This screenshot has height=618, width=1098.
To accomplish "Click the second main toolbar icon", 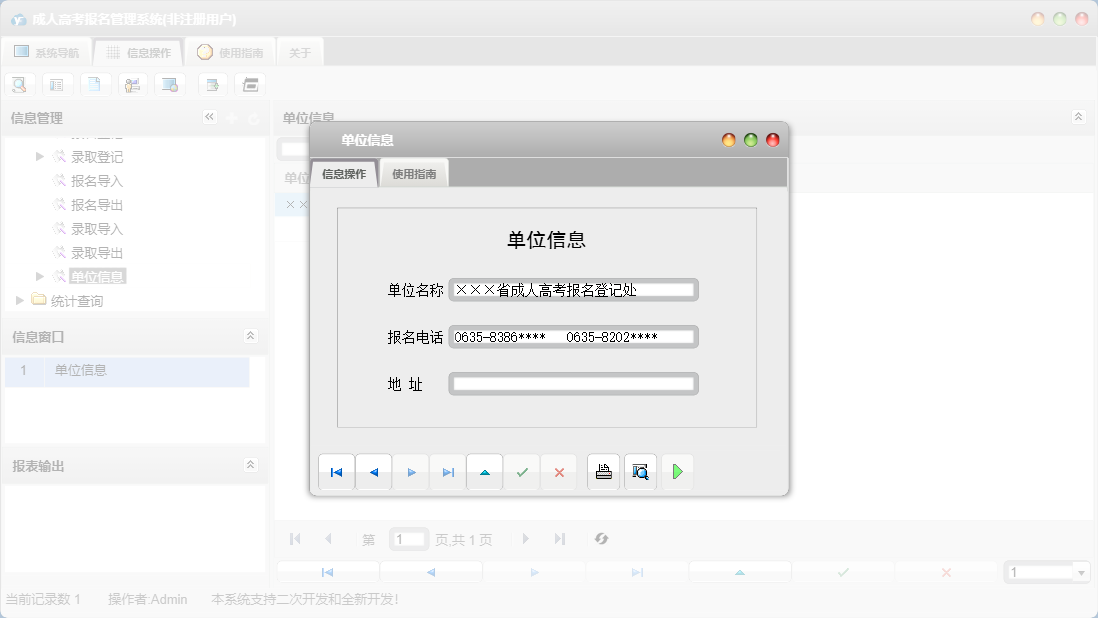I will pyautogui.click(x=57, y=85).
